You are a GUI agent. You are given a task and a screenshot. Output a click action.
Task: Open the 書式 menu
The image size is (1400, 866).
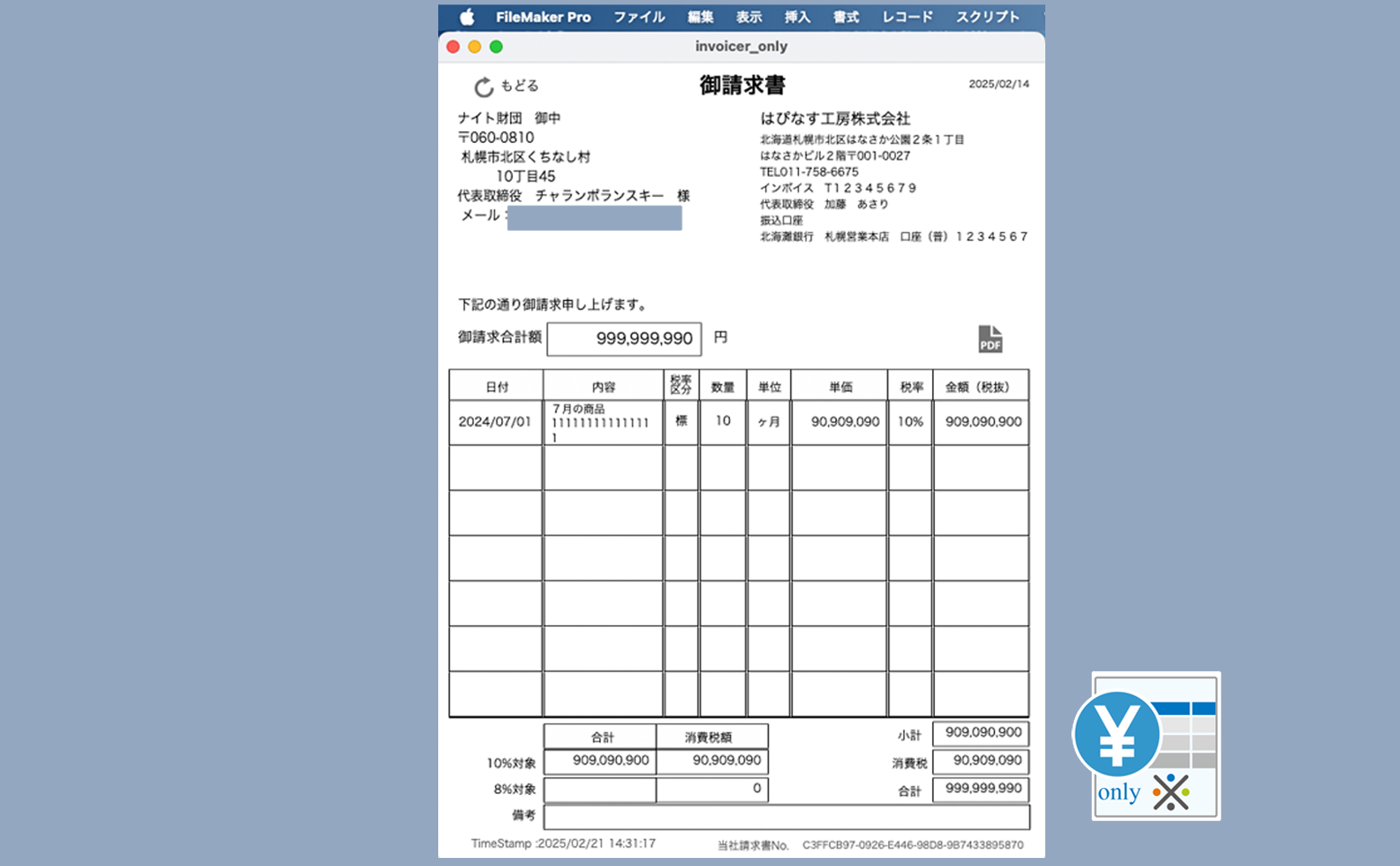pyautogui.click(x=846, y=17)
